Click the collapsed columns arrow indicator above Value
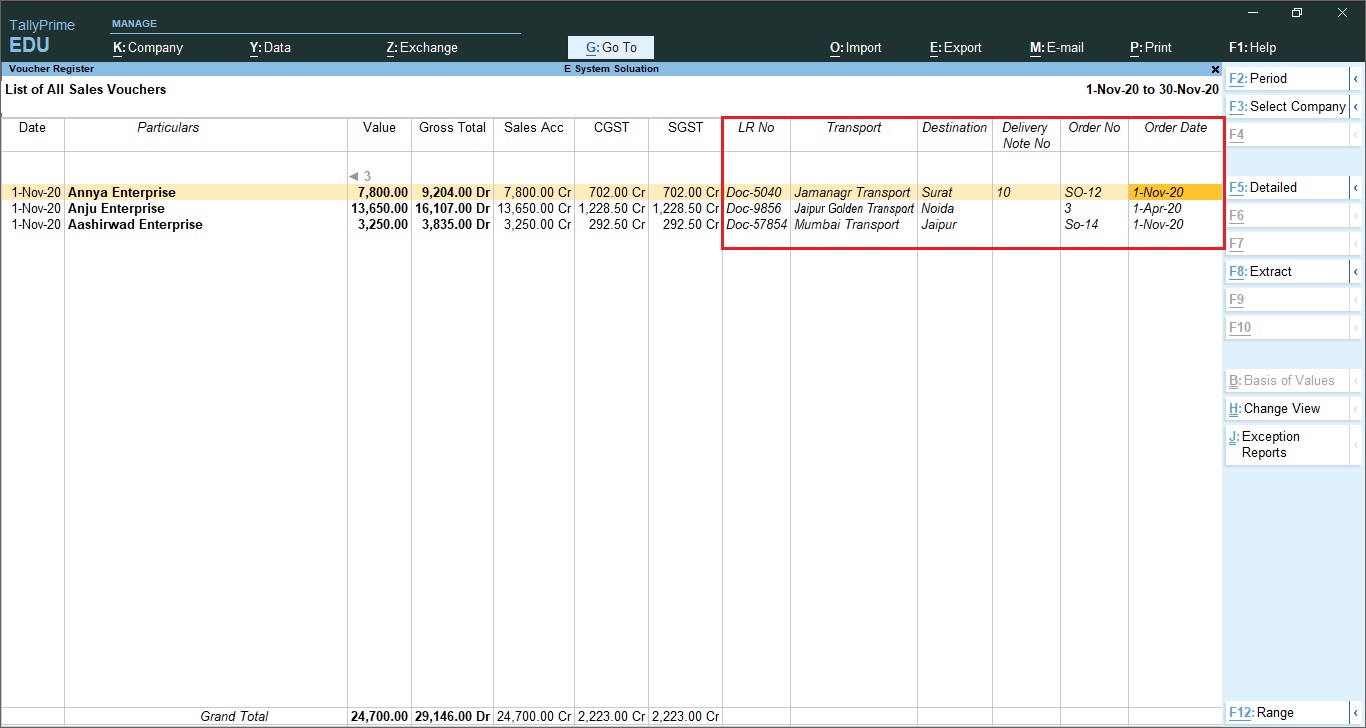This screenshot has height=728, width=1366. coord(354,176)
